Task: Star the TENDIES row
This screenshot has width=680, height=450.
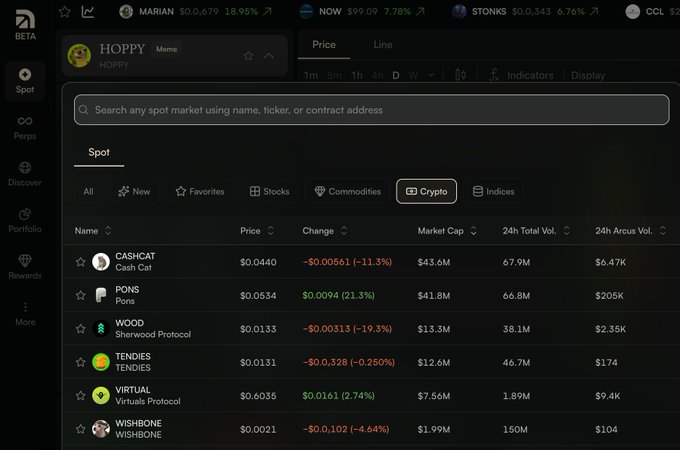Action: click(x=81, y=362)
